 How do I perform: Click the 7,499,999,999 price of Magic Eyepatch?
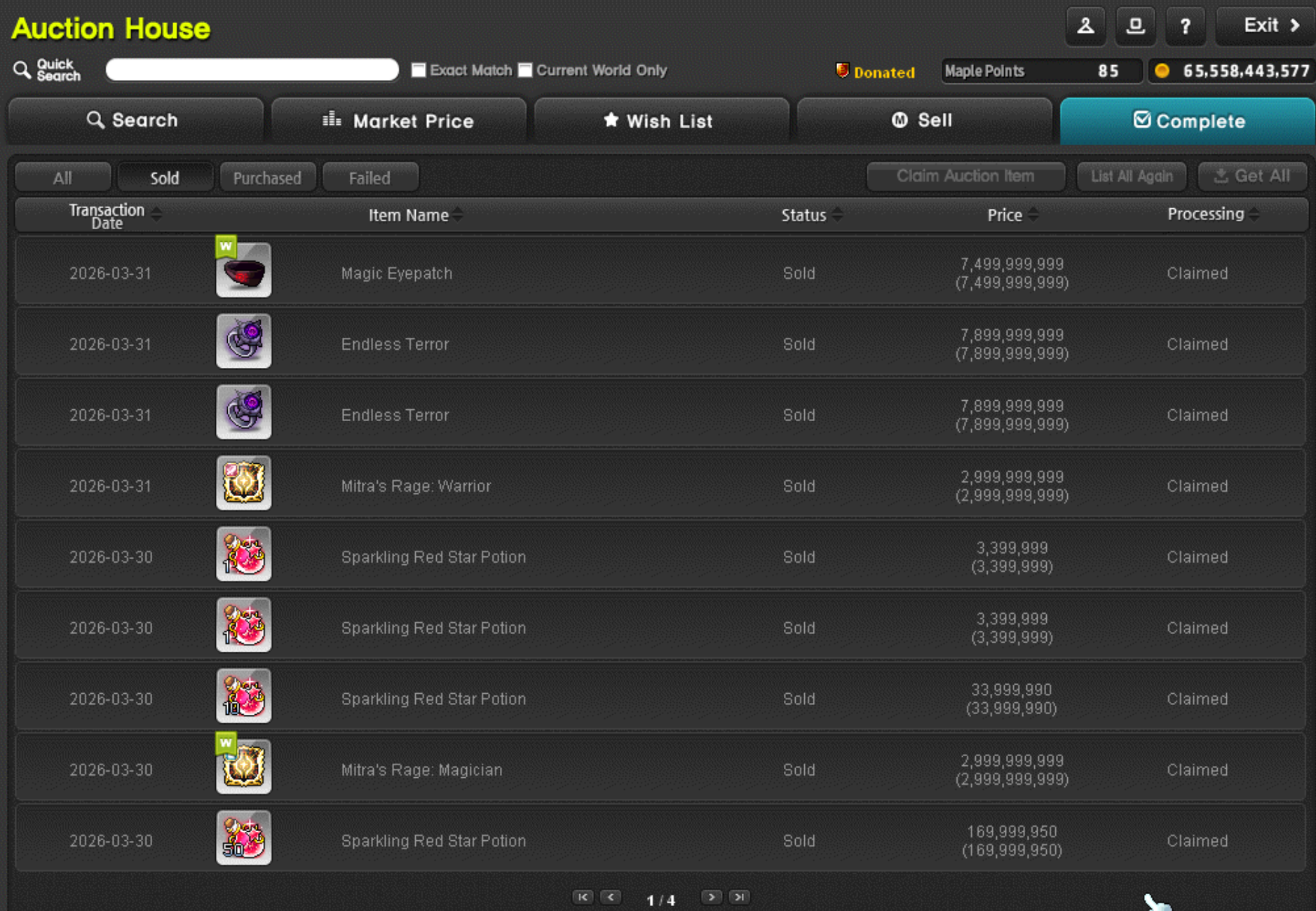1012,264
